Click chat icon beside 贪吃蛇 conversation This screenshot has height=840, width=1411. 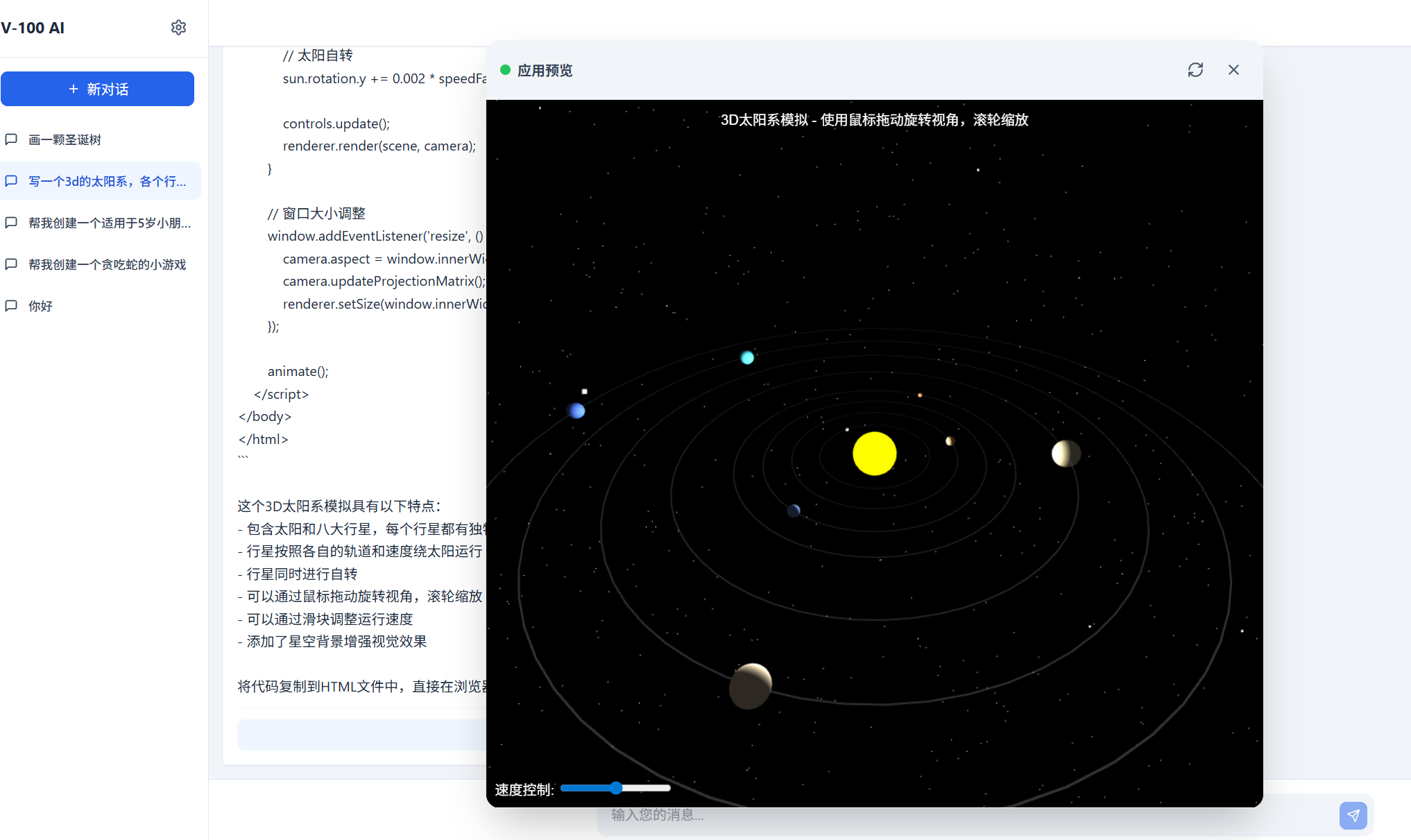point(11,264)
